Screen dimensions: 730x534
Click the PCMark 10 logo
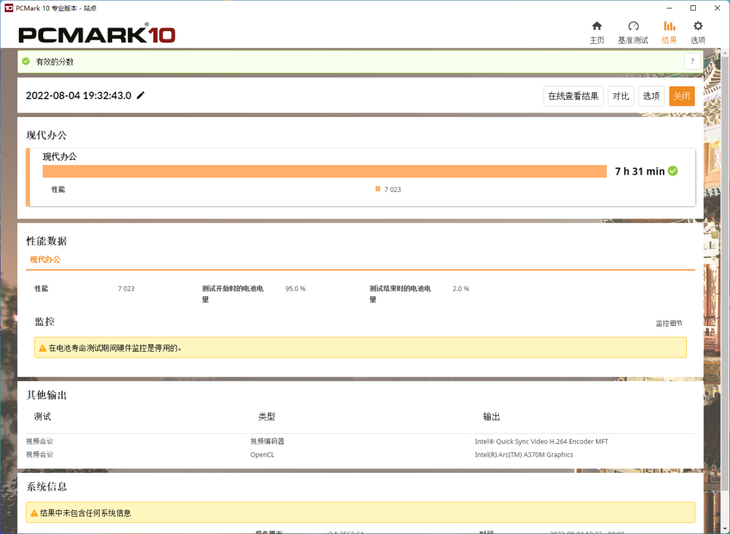tap(97, 35)
